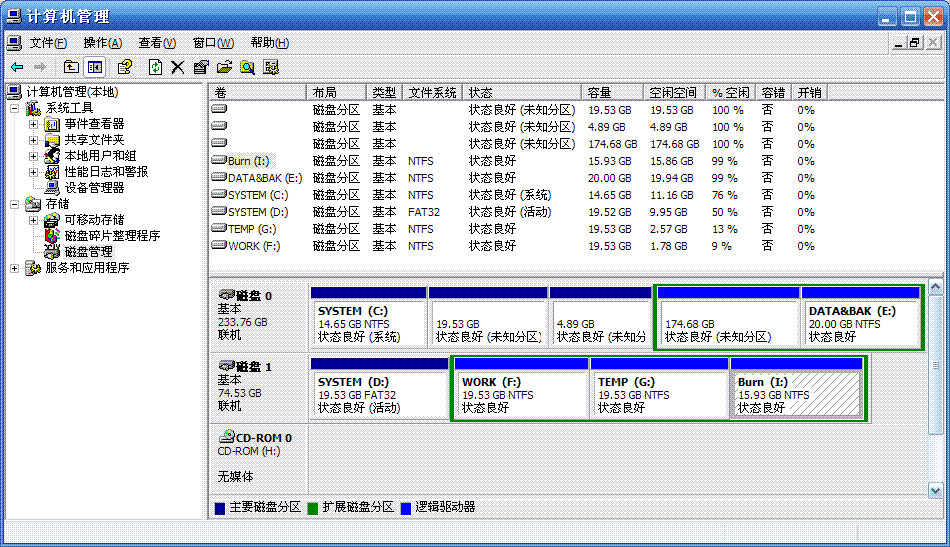Click the CD-ROM 0 drive icon

tap(226, 436)
